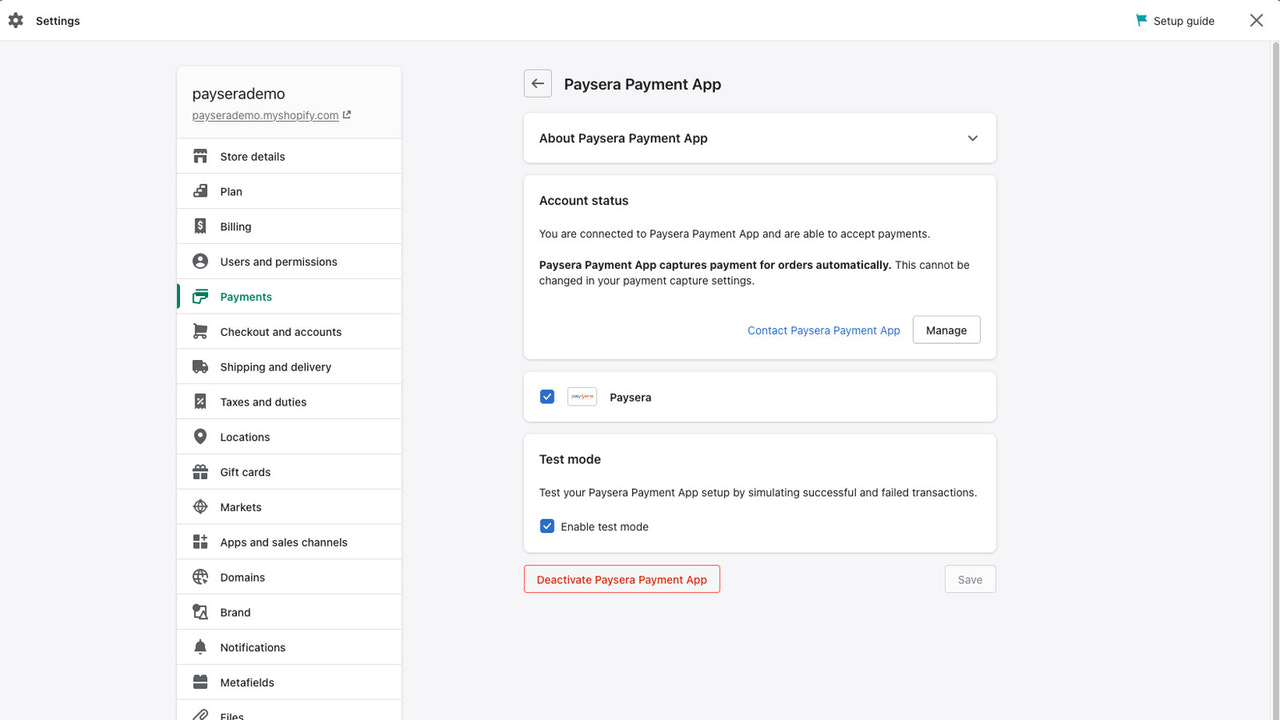Open Apps and sales channels
The height and width of the screenshot is (720, 1280).
[x=289, y=541]
